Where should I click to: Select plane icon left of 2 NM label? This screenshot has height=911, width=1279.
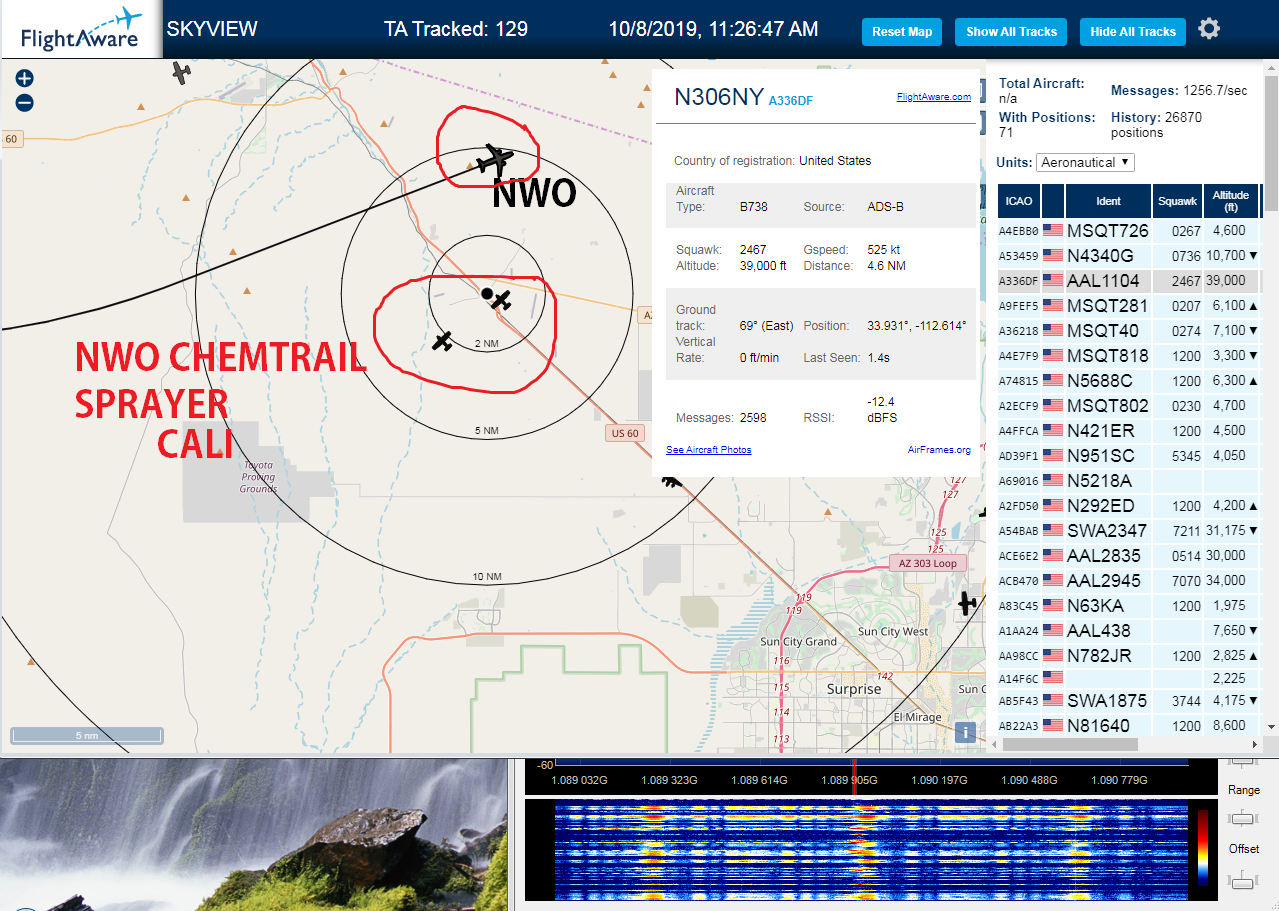(443, 341)
